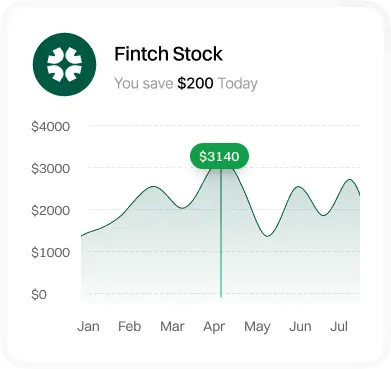The image size is (391, 369).
Task: Click the $200 savings amount
Action: [x=195, y=83]
